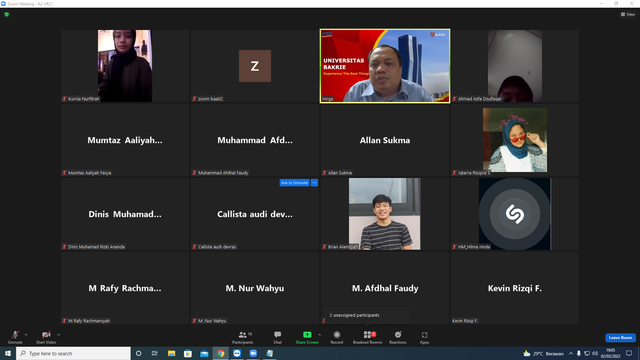Click the 2 unassigned participants tooltip
This screenshot has height=360, width=640.
[367, 315]
